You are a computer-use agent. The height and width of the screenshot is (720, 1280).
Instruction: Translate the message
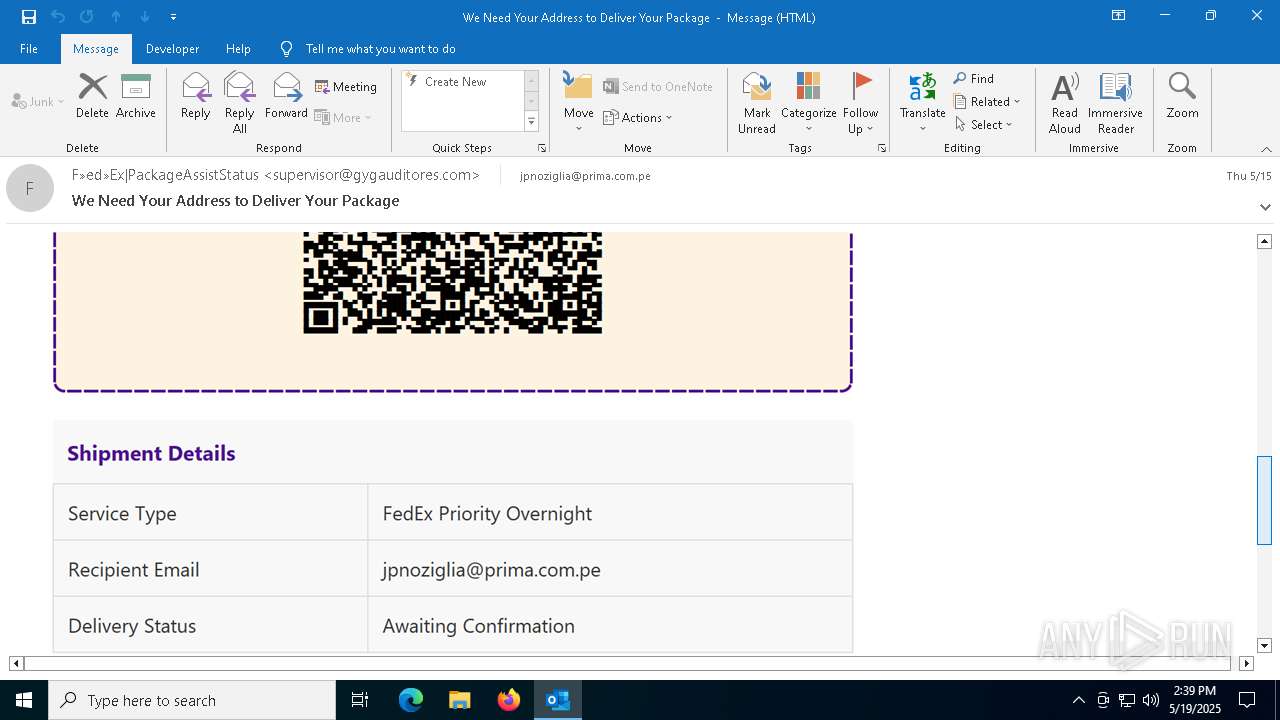[922, 102]
